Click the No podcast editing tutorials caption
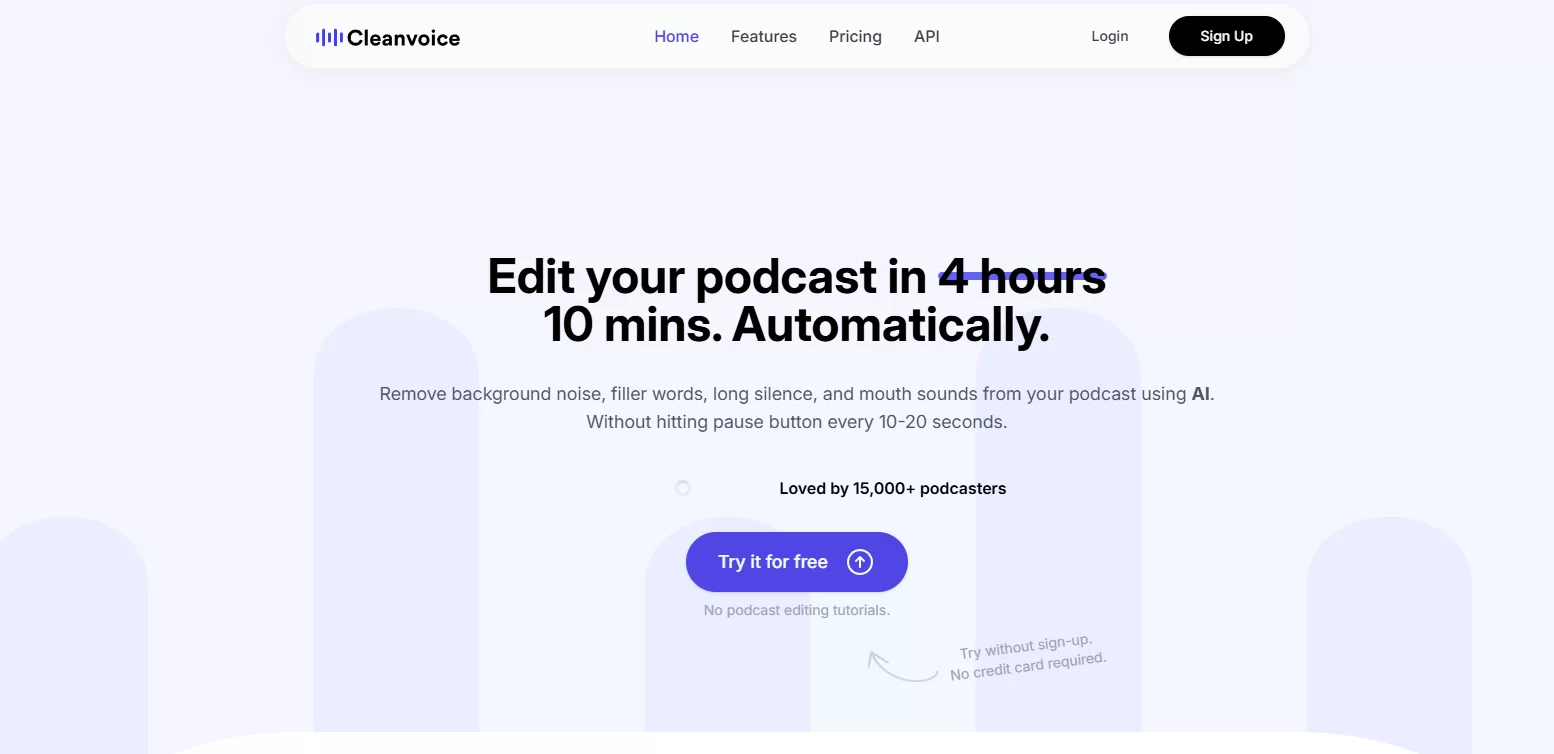1554x754 pixels. coord(796,610)
